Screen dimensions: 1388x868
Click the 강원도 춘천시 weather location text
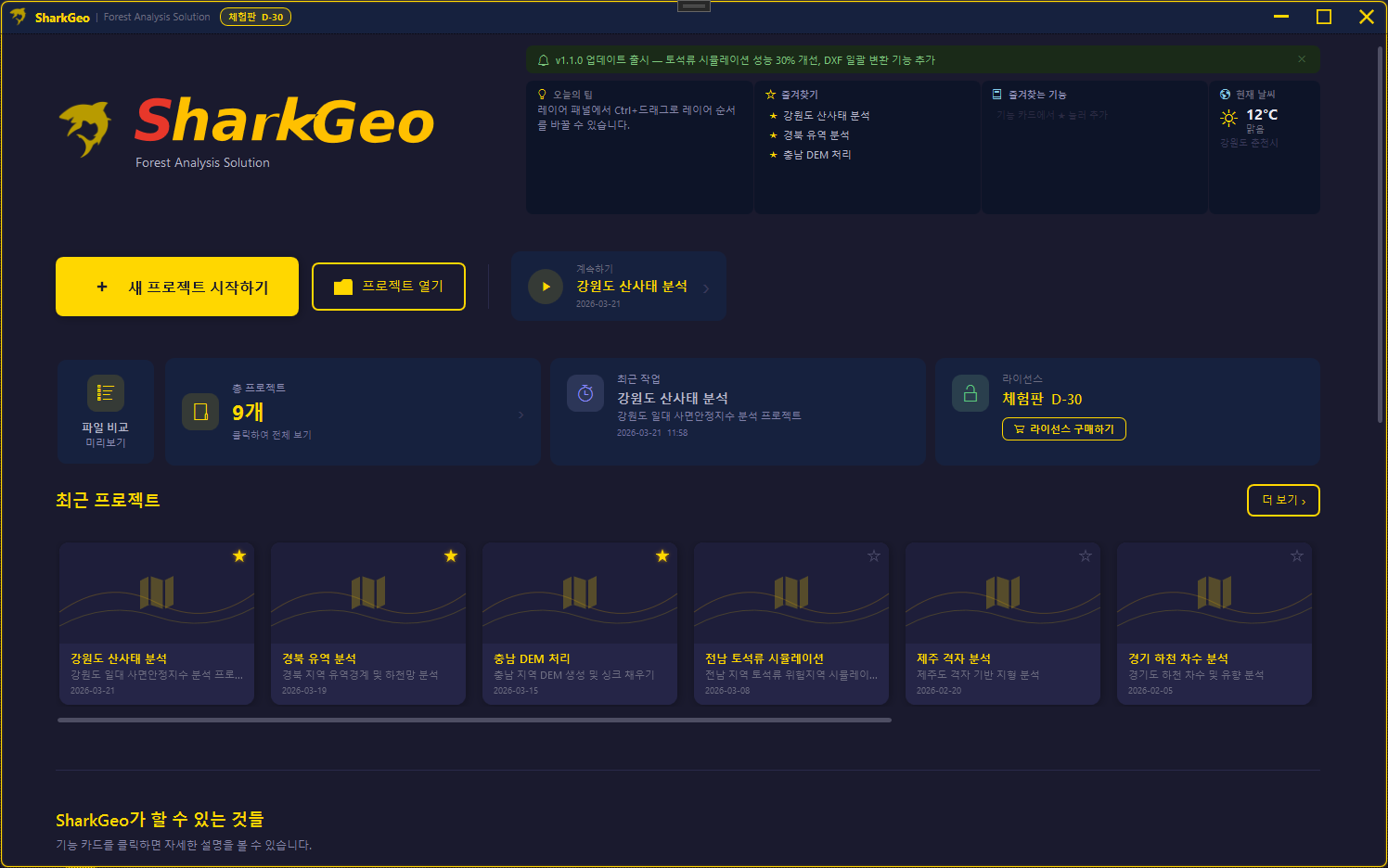(1249, 143)
